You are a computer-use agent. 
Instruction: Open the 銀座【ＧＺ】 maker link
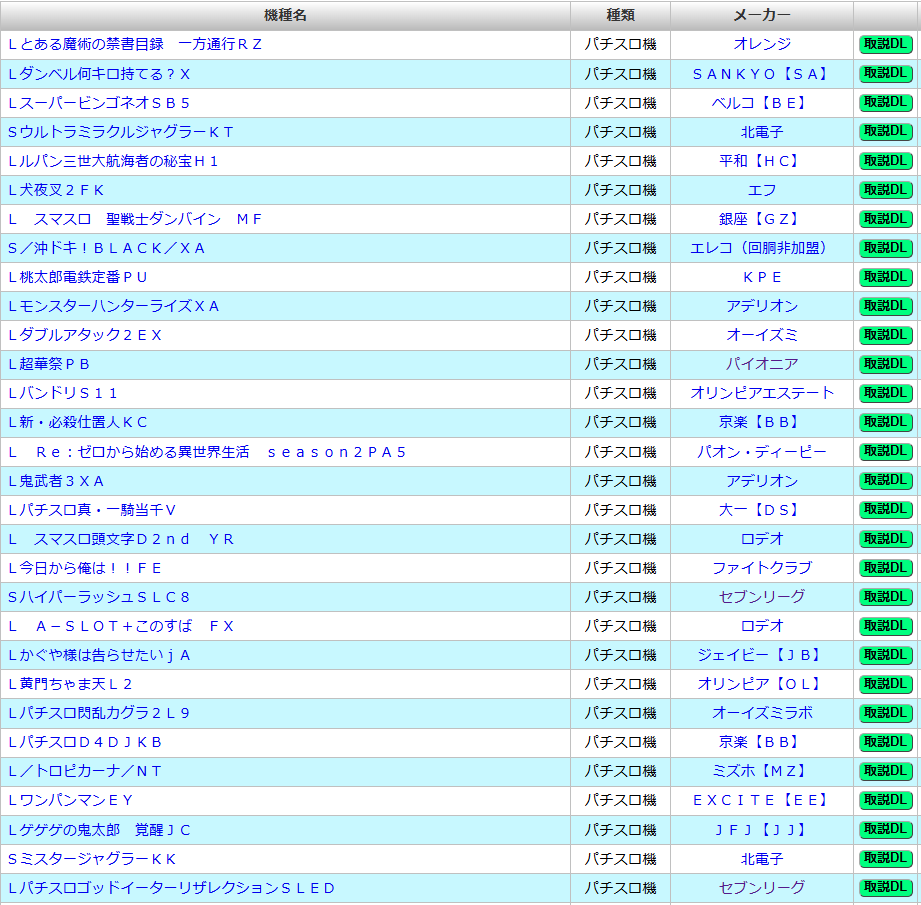click(x=762, y=220)
